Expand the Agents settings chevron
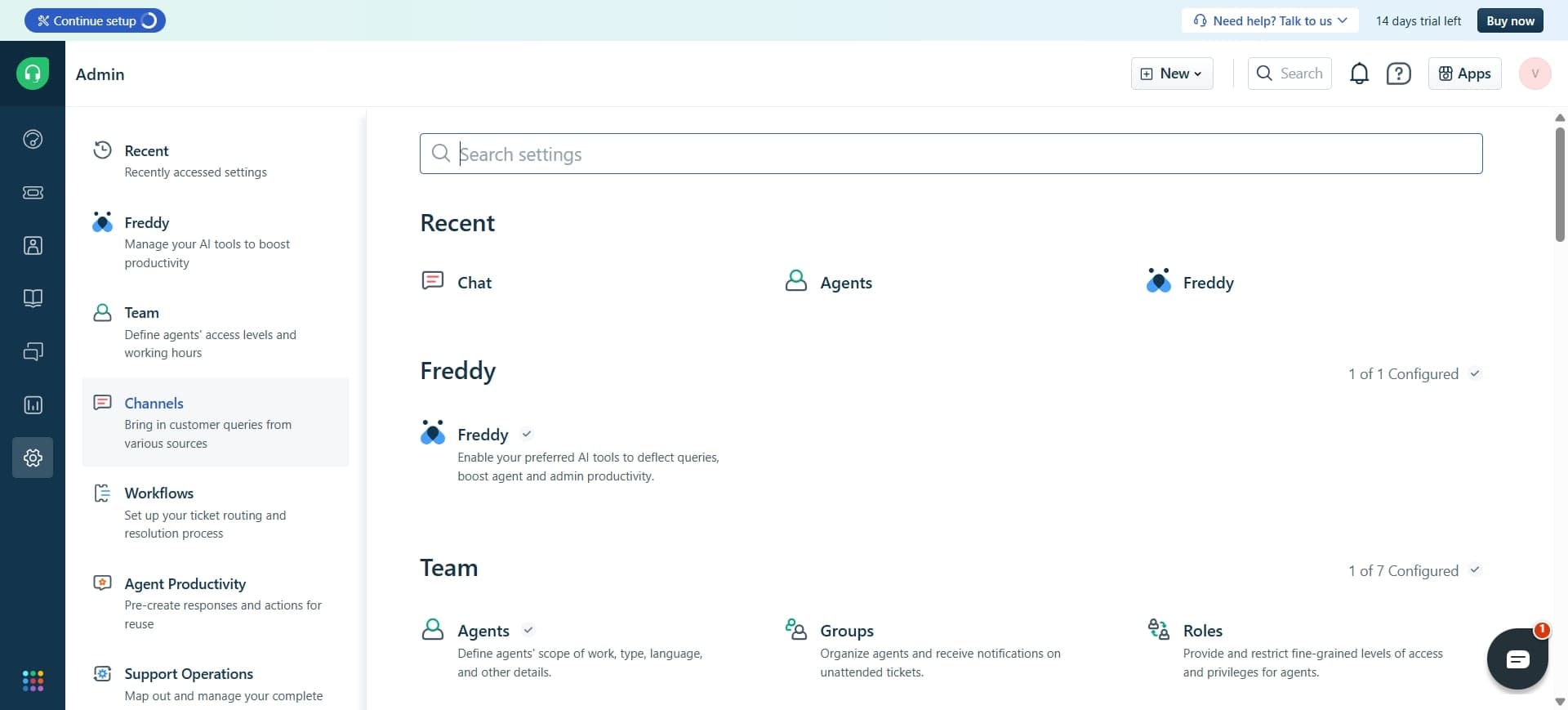The image size is (1568, 710). click(x=528, y=630)
